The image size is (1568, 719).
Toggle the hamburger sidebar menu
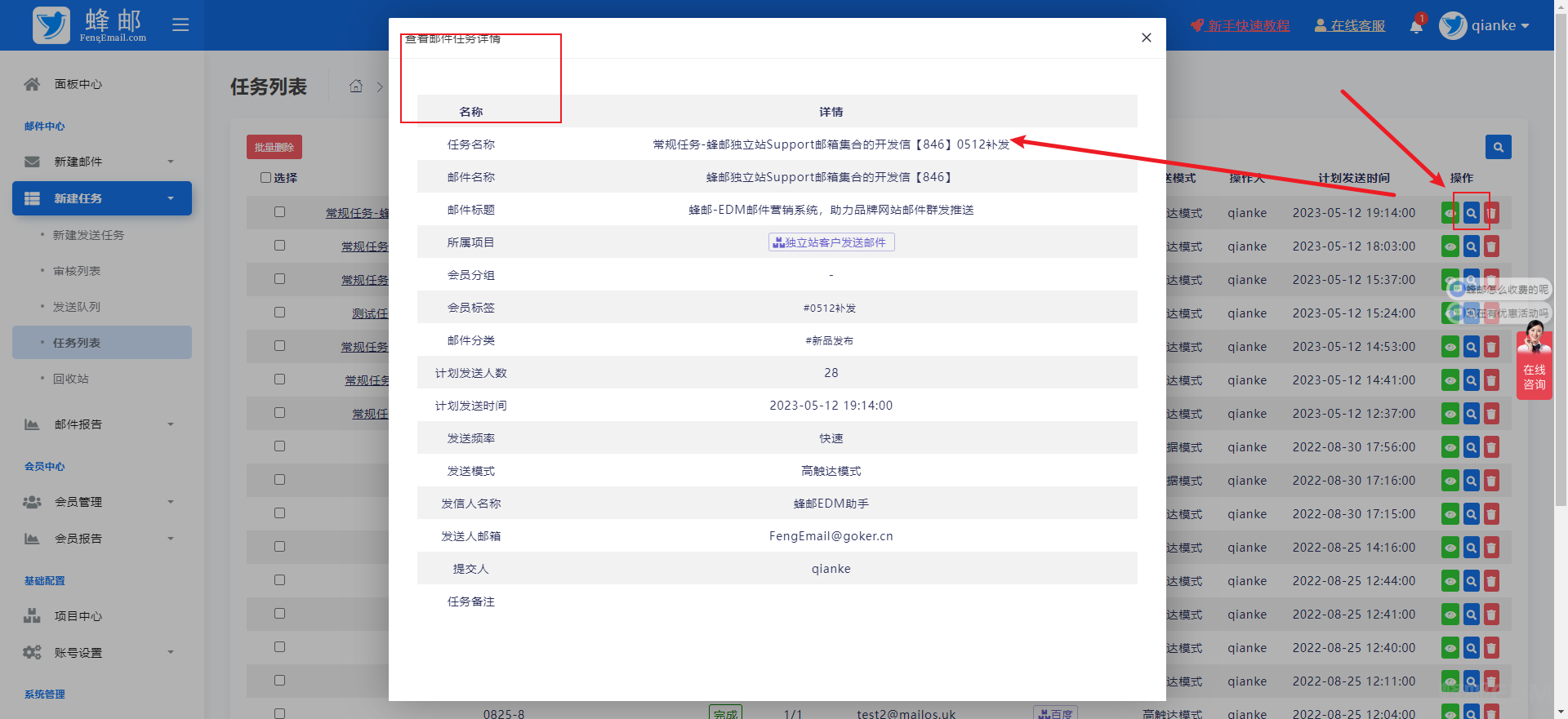[180, 25]
